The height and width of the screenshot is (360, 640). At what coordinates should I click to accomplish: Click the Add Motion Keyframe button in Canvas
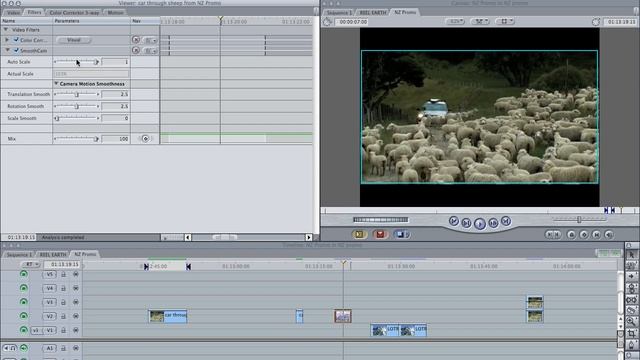pos(584,234)
